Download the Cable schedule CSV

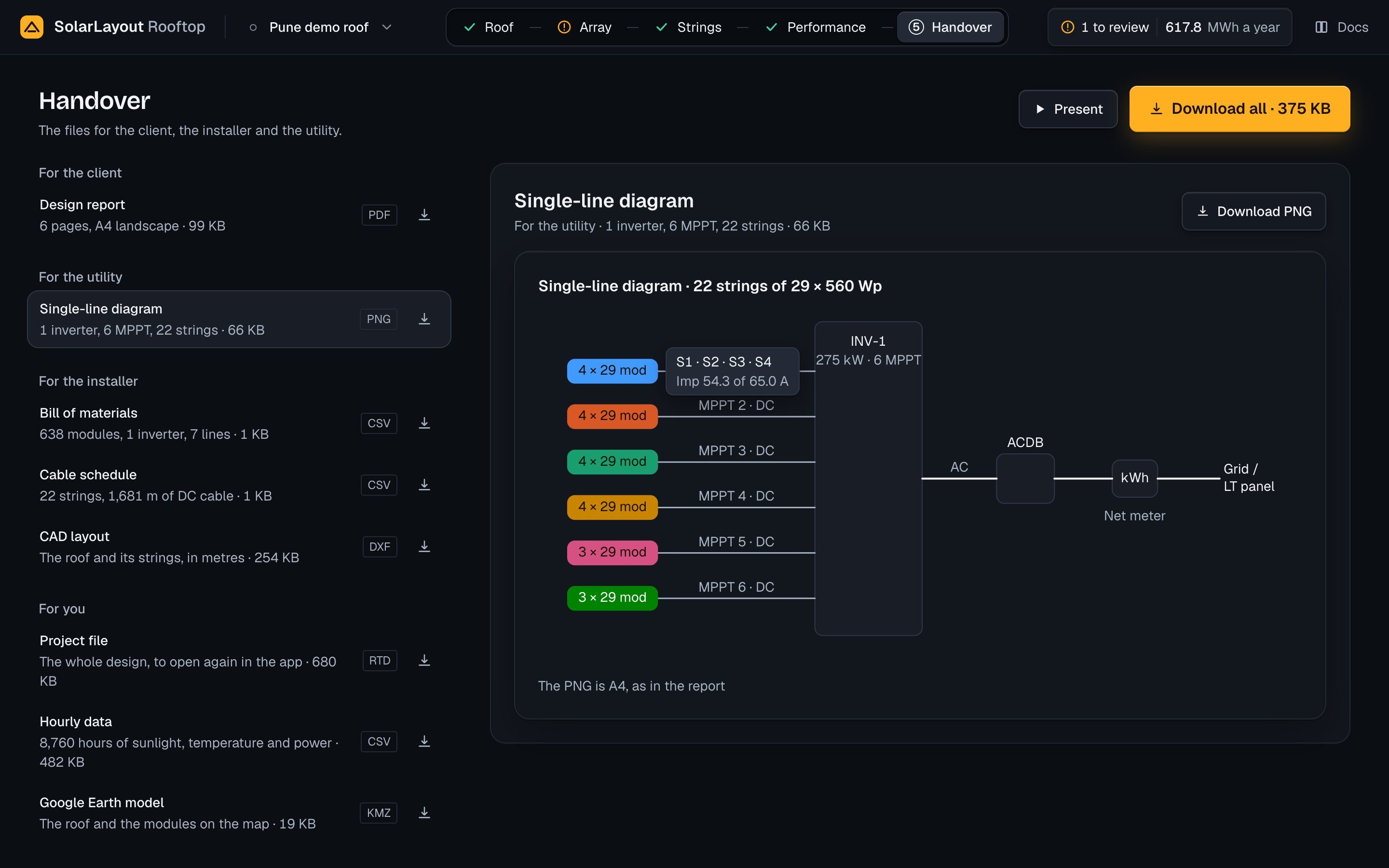tap(424, 485)
